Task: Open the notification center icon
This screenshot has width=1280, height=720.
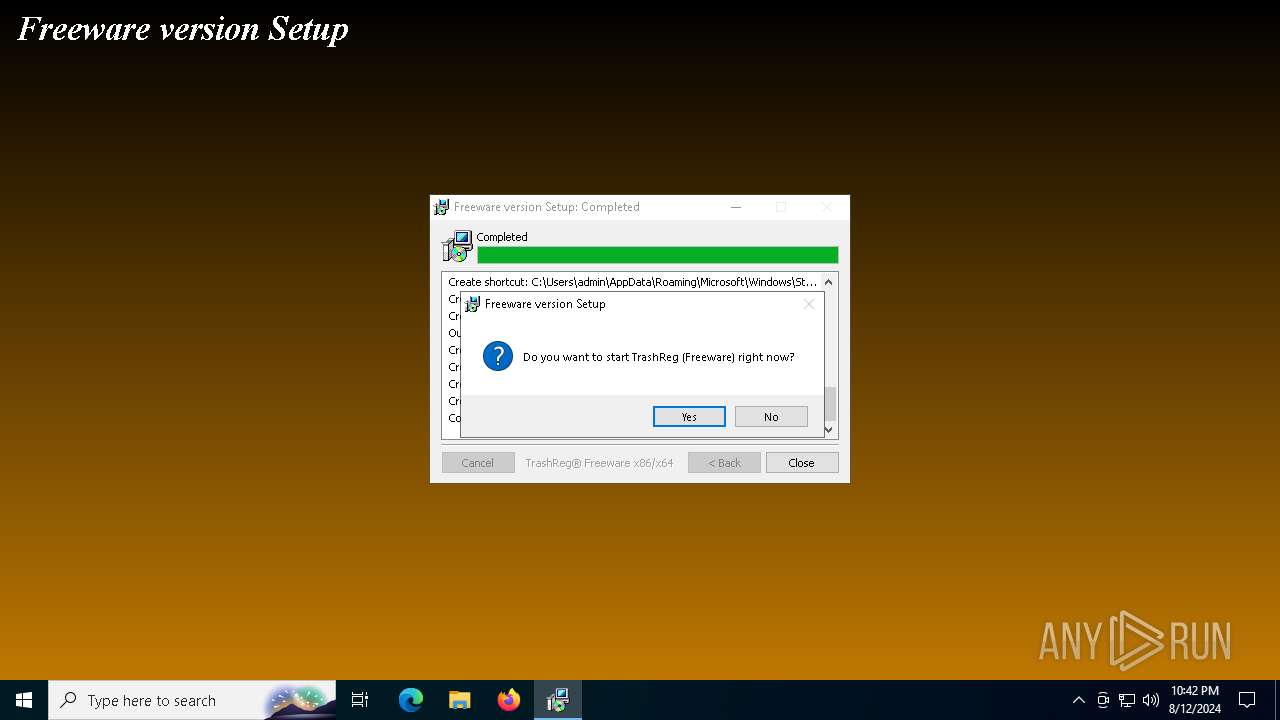Action: coord(1247,700)
